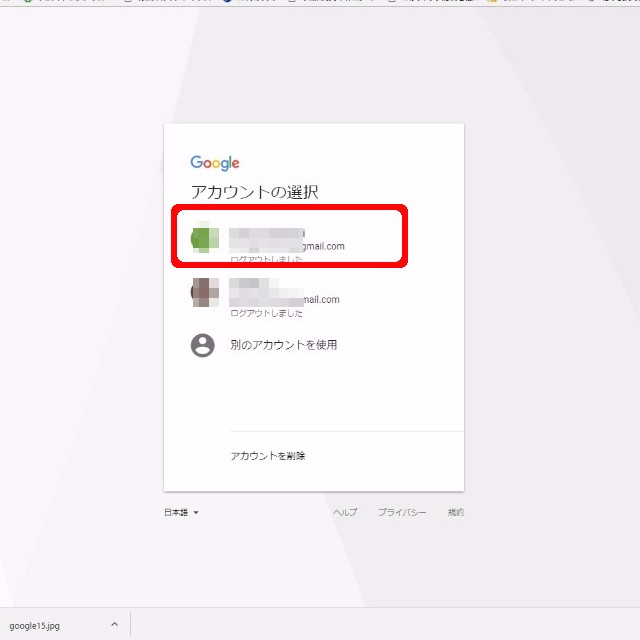Open the 日本語 language dropdown
Screen dimensions: 640x640
[x=181, y=512]
